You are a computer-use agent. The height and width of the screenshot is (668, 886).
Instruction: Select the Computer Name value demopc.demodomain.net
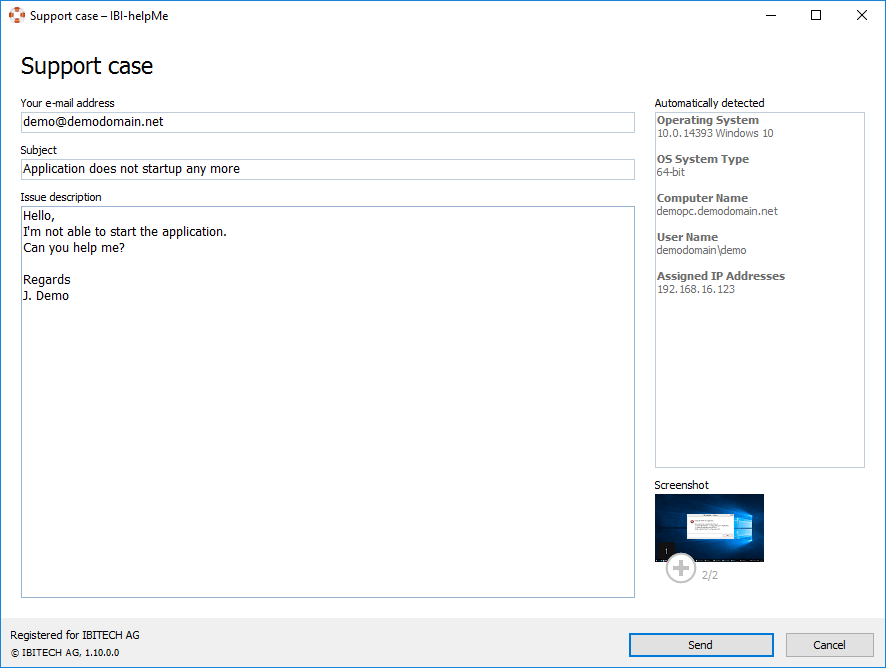coord(717,211)
